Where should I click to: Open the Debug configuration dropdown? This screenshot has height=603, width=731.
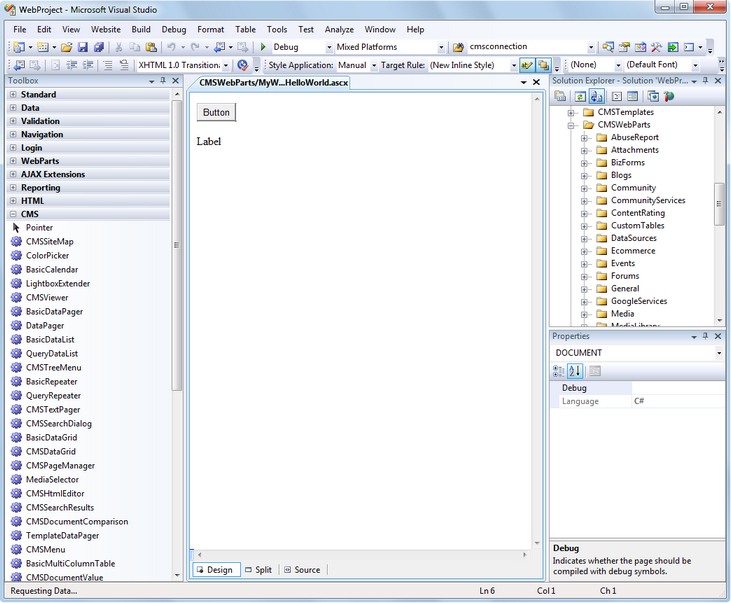[329, 47]
